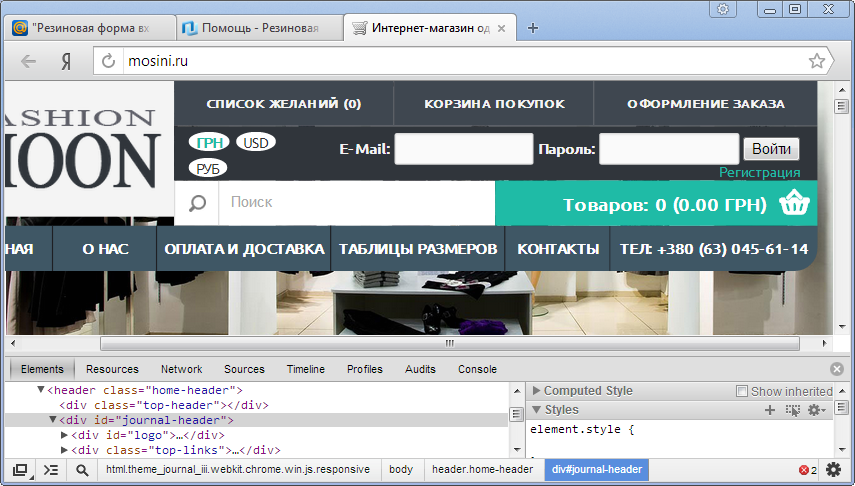Image resolution: width=855 pixels, height=486 pixels.
Task: Open the Network panel tab
Action: [182, 369]
